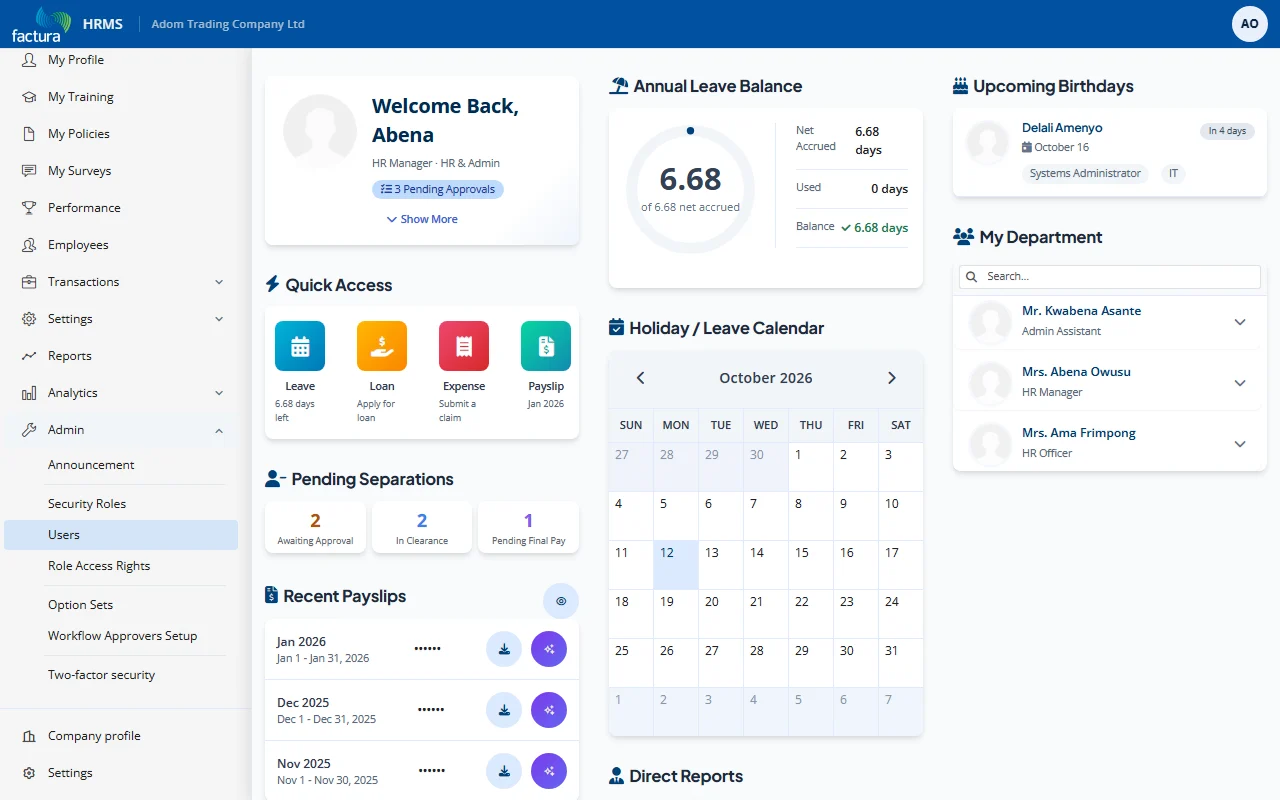Toggle payslip amount visibility eye icon

click(x=561, y=601)
